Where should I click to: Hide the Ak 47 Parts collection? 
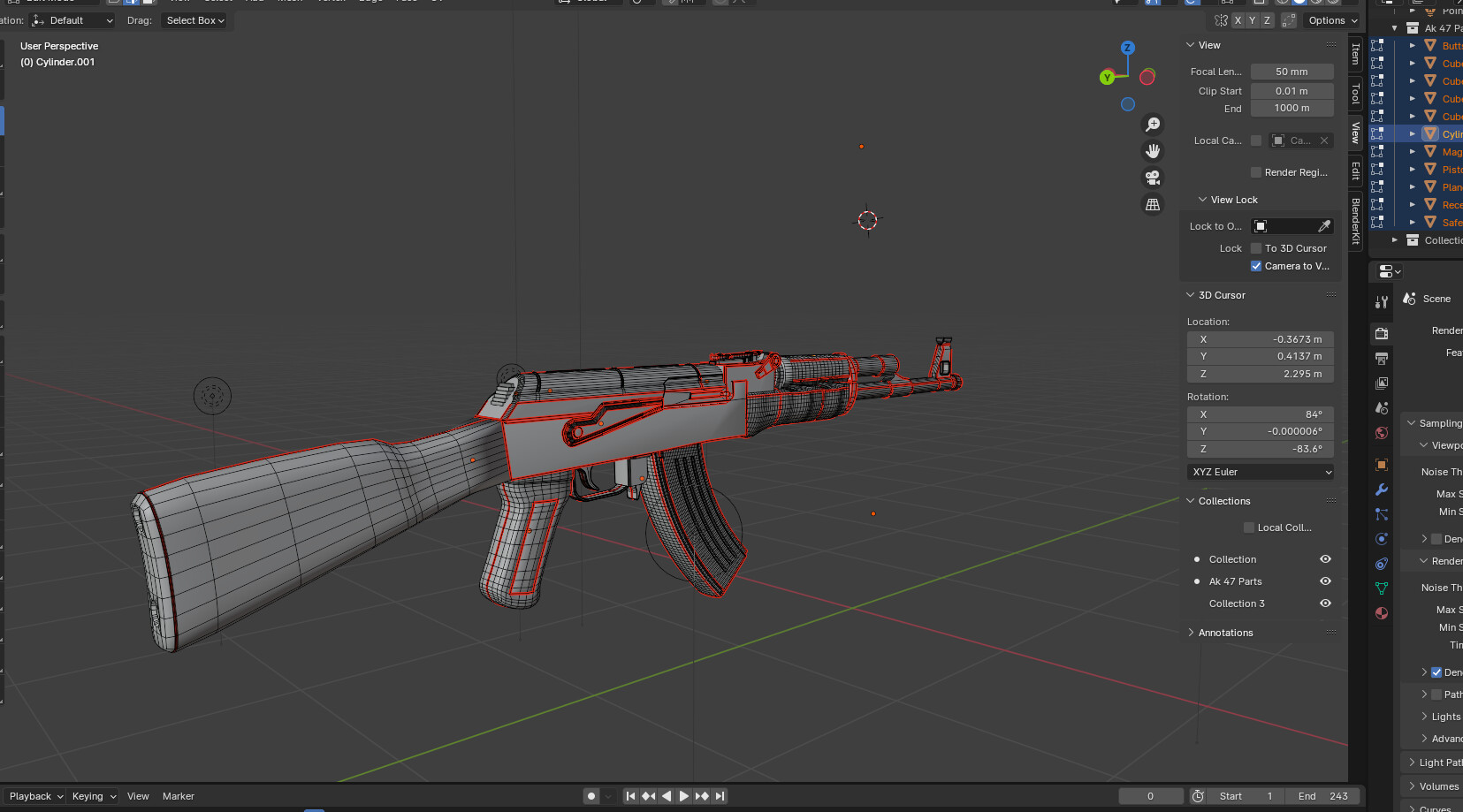pyautogui.click(x=1324, y=581)
